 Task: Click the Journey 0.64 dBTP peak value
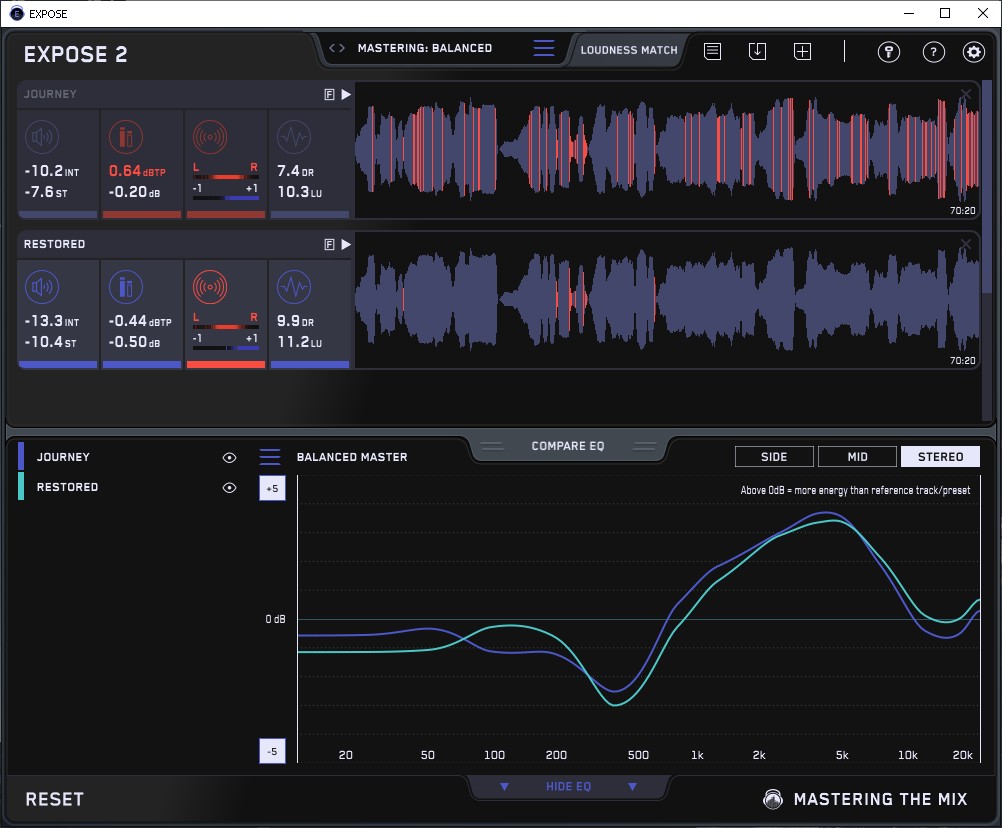coord(137,171)
